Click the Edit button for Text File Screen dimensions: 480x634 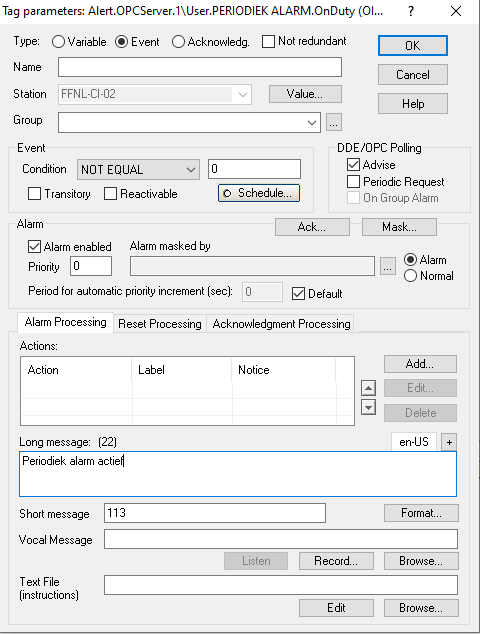click(x=336, y=608)
